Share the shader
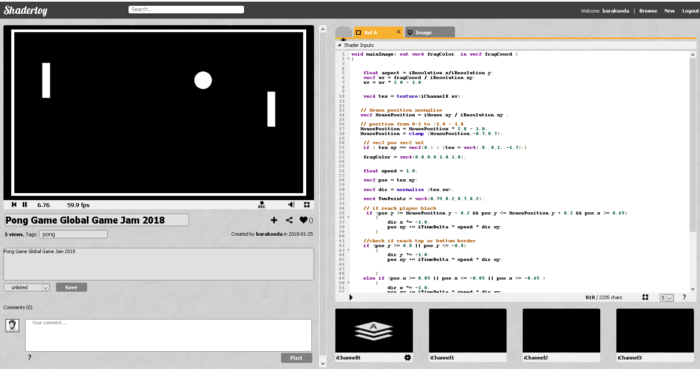Viewport: 700px width, 369px height. click(x=289, y=220)
